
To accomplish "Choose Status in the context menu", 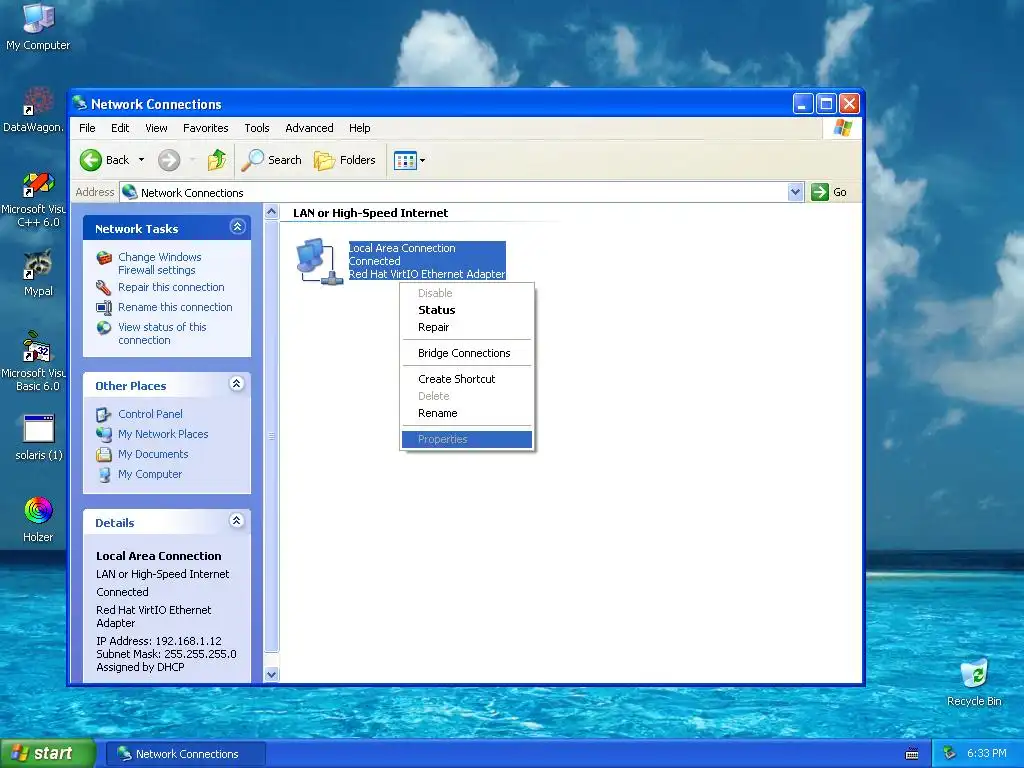I will click(467, 310).
